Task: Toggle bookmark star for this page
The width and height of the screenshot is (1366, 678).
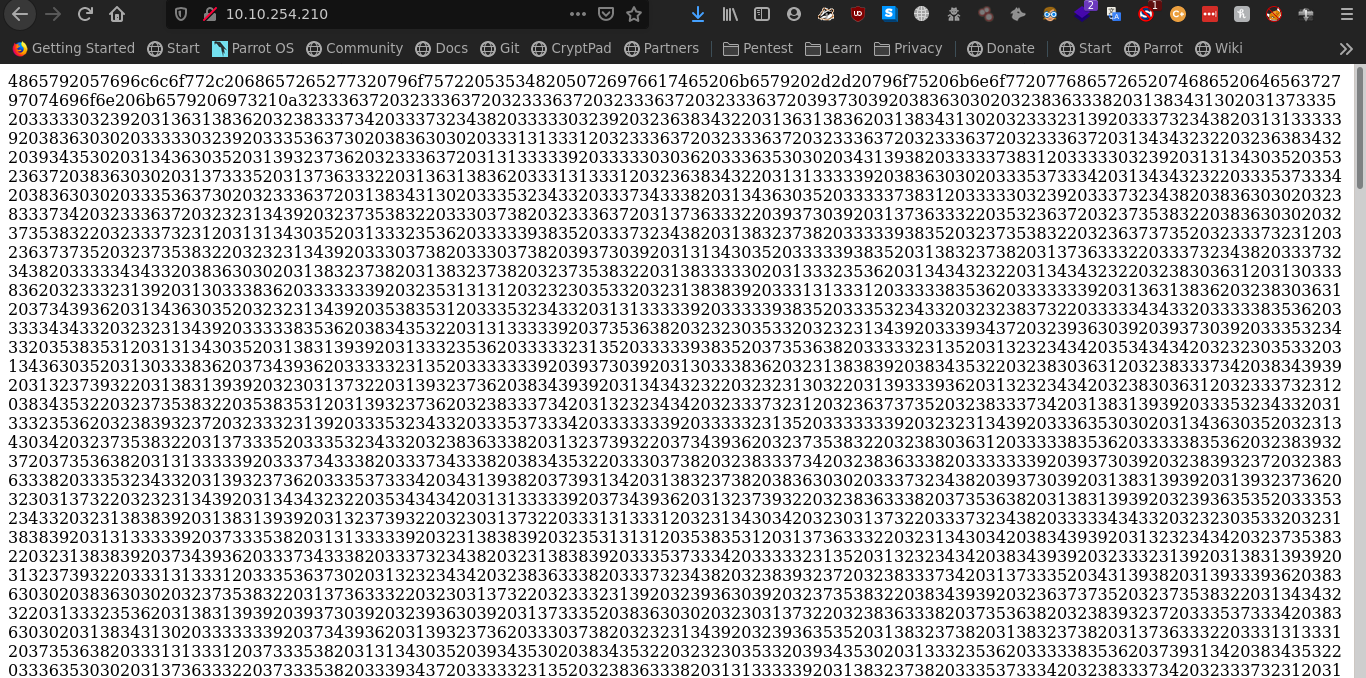Action: coord(634,14)
